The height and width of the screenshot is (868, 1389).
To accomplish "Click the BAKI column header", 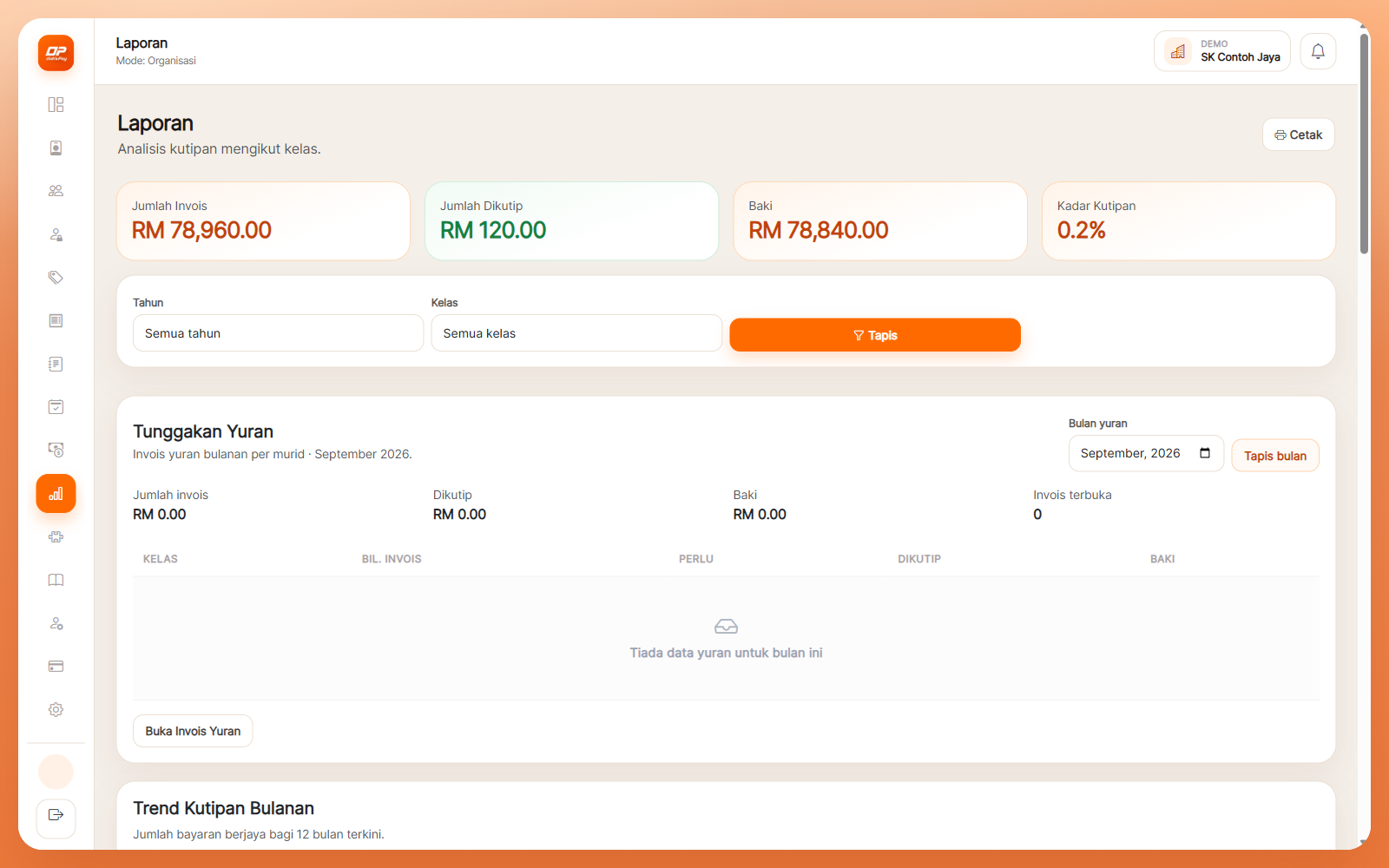I will 1162,559.
